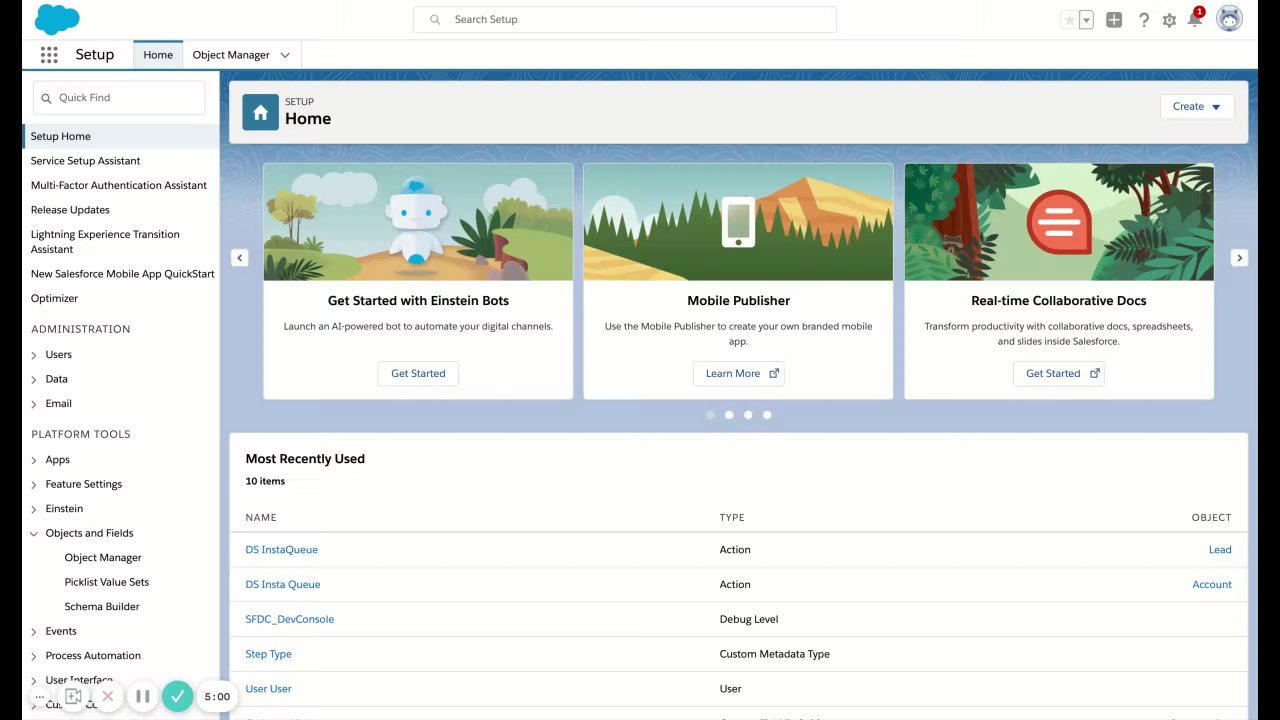Open the setup gear menu

tap(1169, 20)
